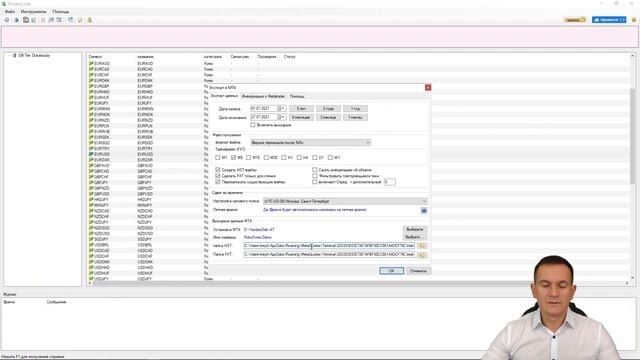Click the HST folder path field

329,246
